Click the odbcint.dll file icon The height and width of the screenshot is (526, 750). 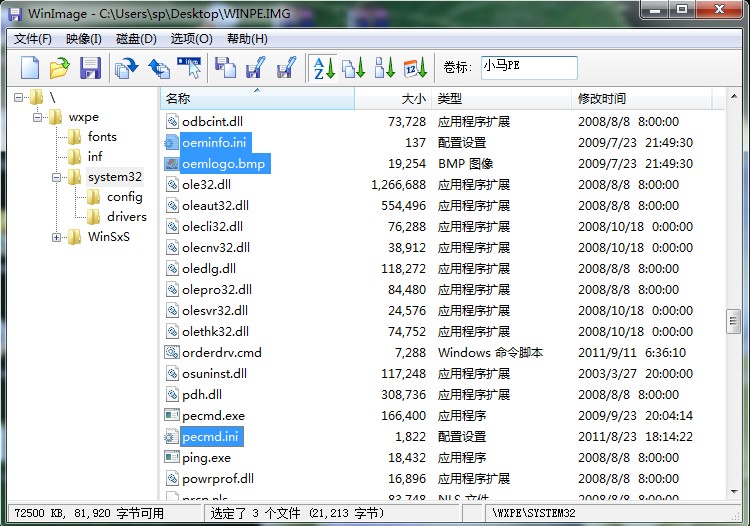tap(172, 121)
